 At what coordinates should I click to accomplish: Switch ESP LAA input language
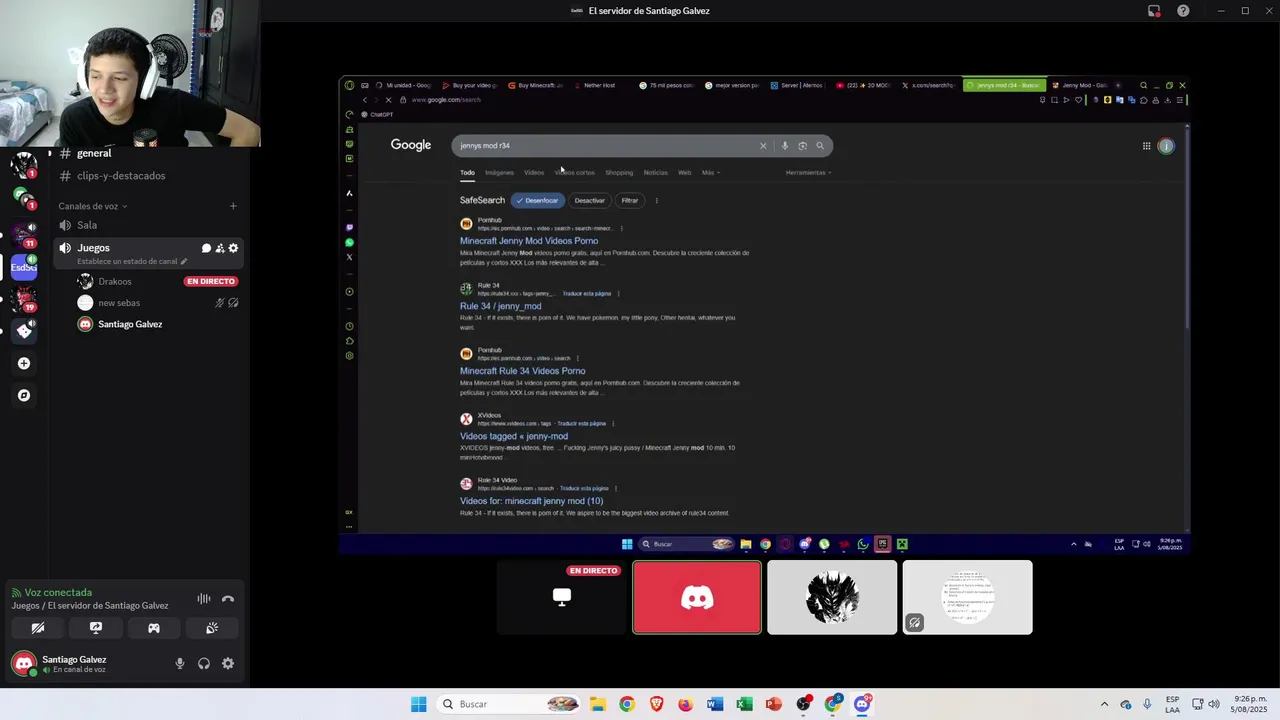click(x=1172, y=704)
